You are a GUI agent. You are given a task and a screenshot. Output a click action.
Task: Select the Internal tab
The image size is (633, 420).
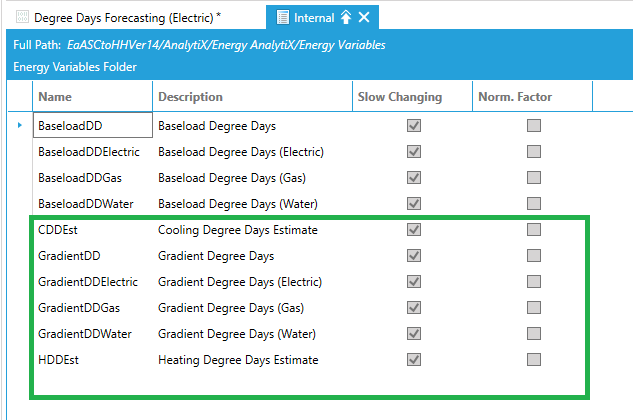313,17
